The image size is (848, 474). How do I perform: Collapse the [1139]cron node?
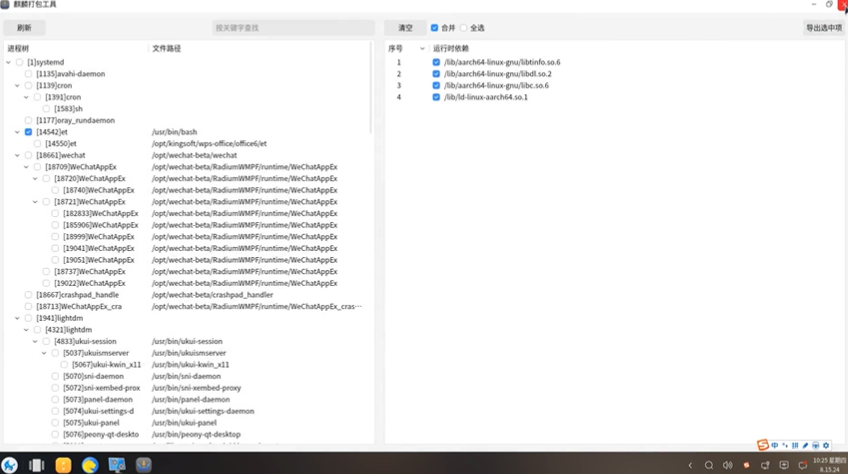17,85
